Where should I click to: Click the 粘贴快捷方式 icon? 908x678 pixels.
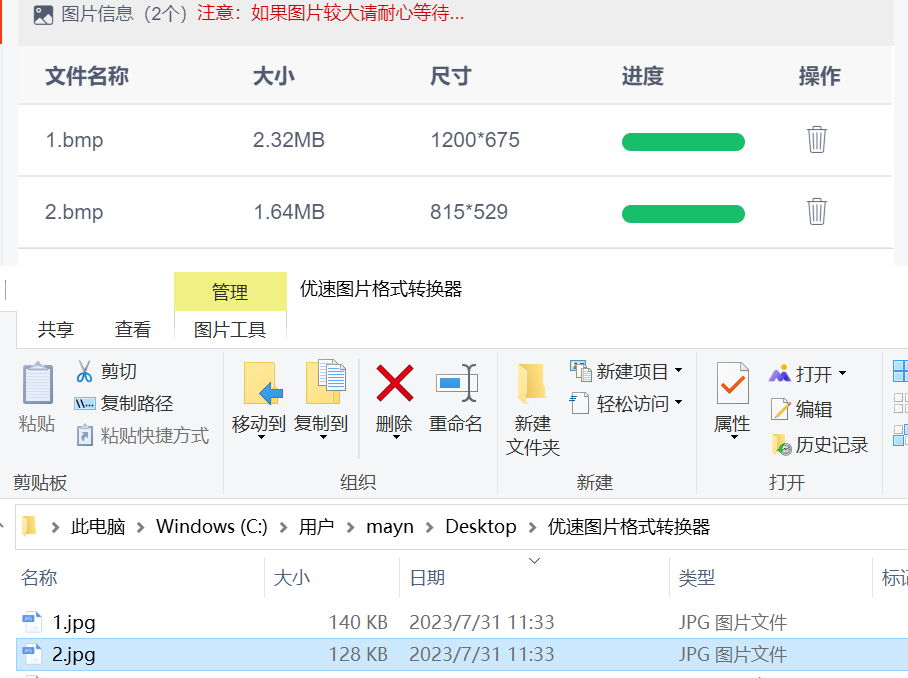point(85,435)
